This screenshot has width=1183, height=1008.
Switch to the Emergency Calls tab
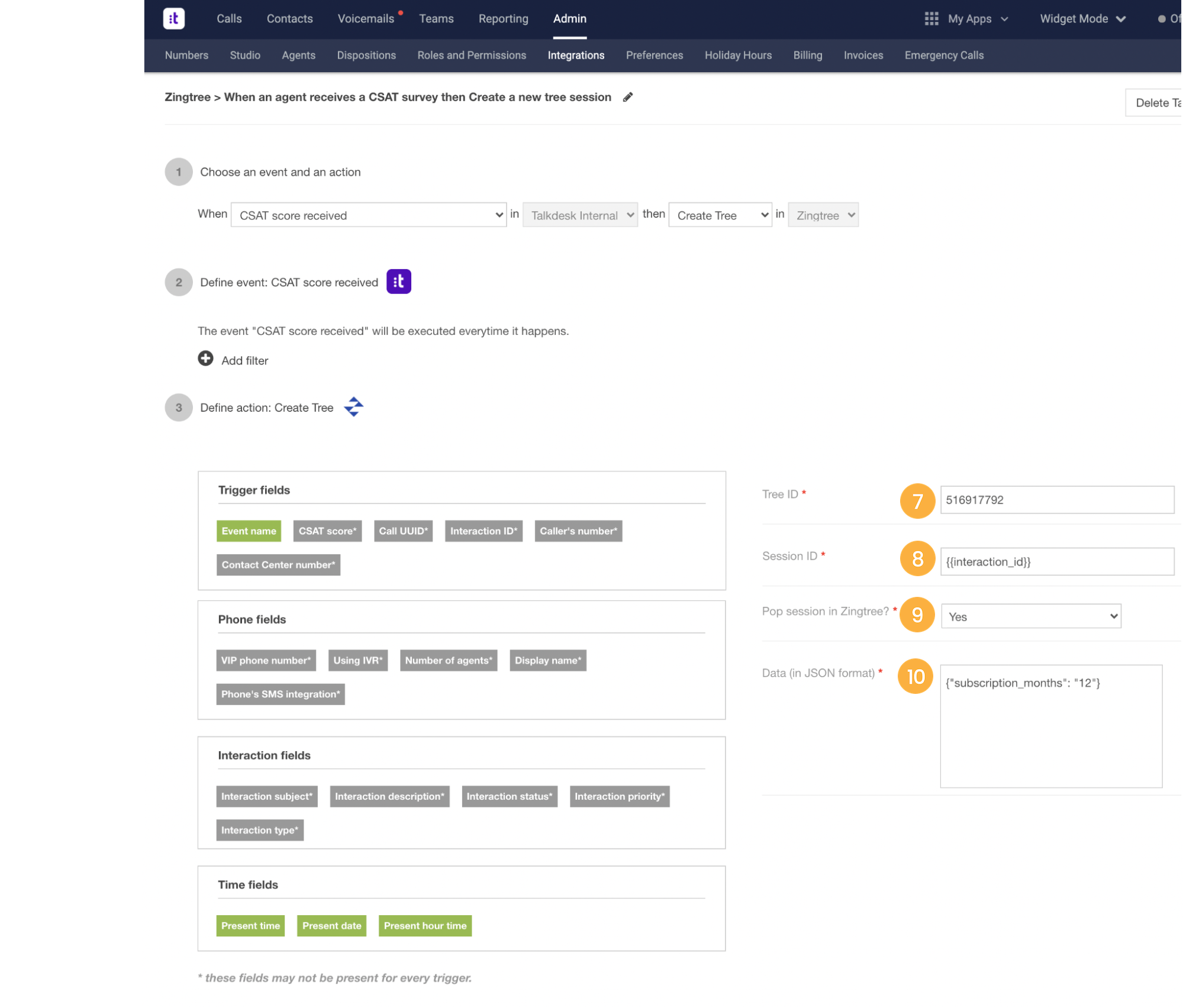944,55
